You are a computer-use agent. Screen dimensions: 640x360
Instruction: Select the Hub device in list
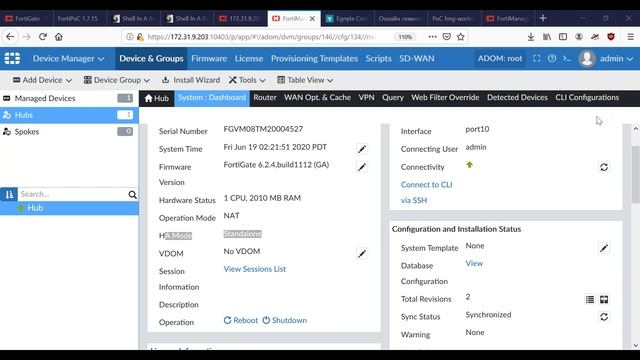coord(69,208)
